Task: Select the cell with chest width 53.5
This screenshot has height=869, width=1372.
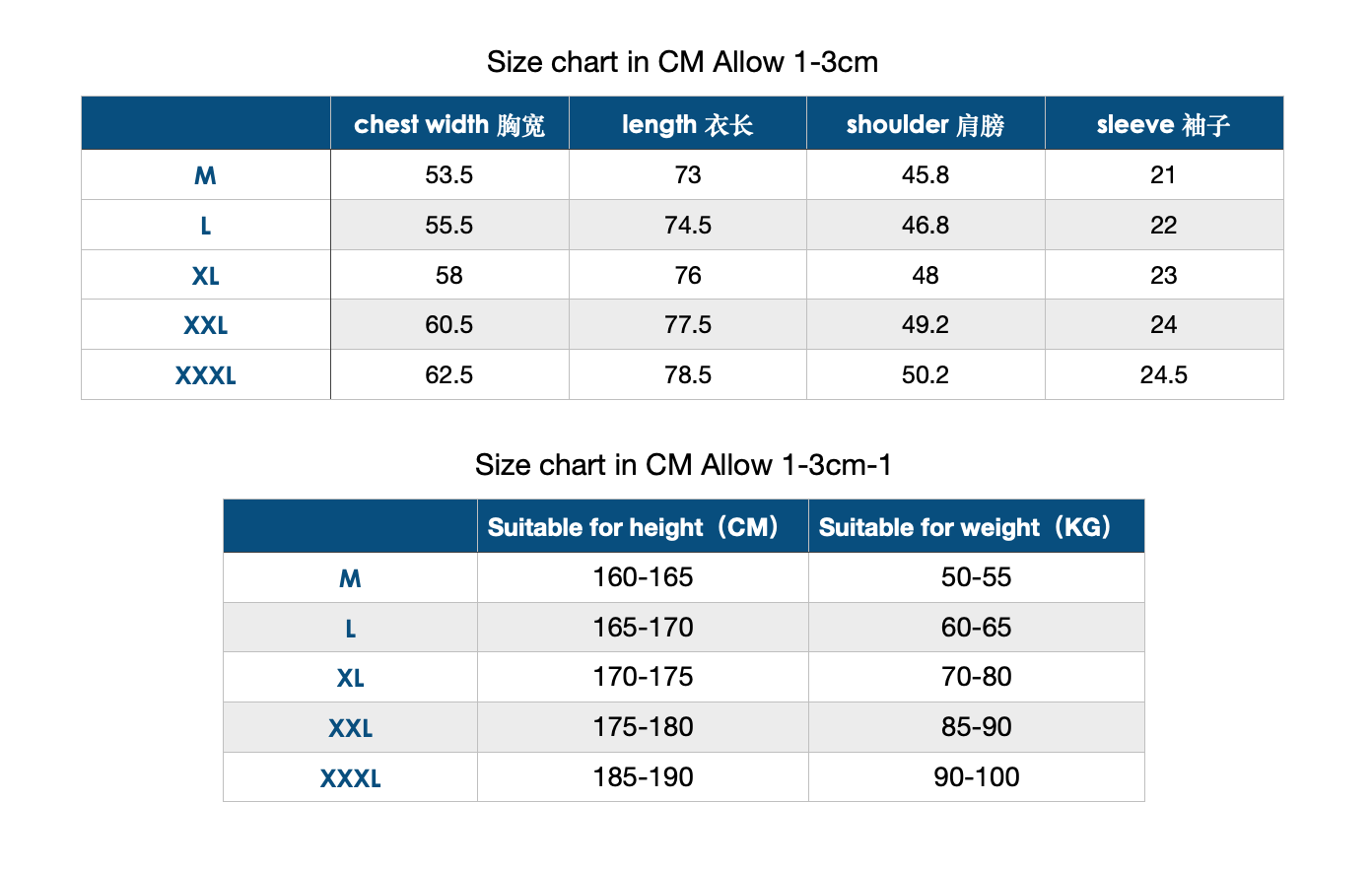Action: (449, 175)
